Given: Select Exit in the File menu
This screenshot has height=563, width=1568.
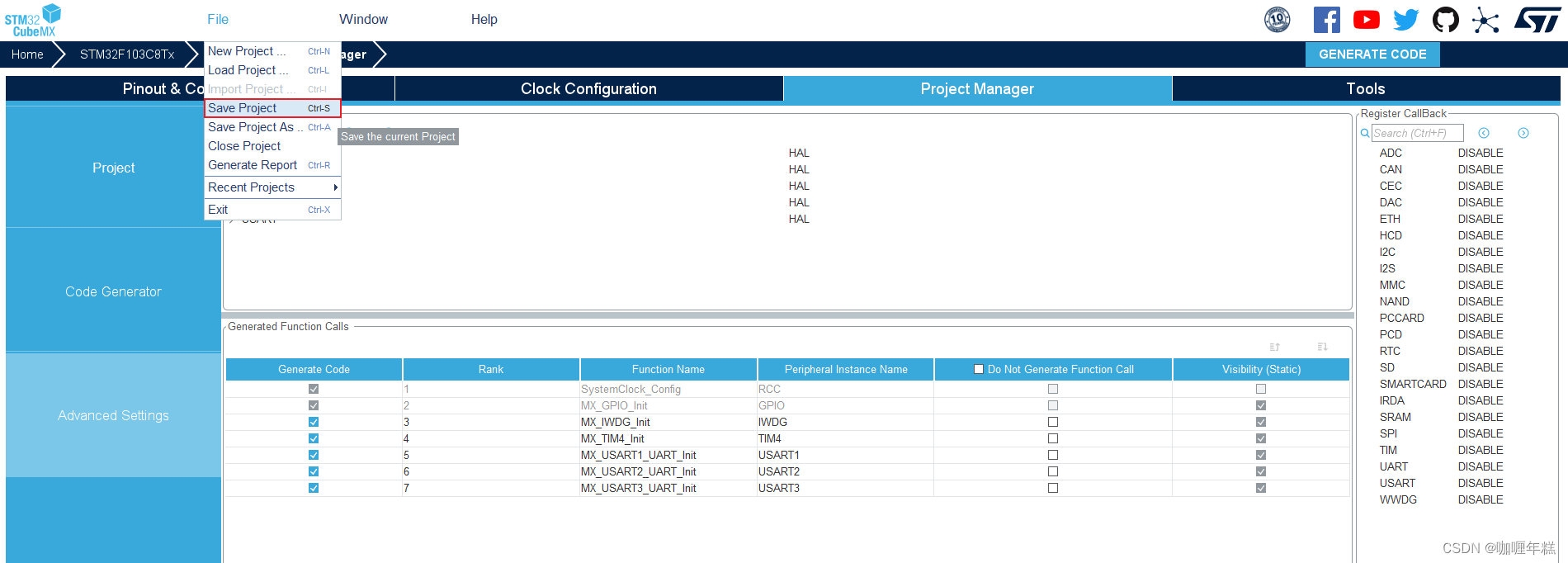Looking at the screenshot, I should click(x=272, y=210).
